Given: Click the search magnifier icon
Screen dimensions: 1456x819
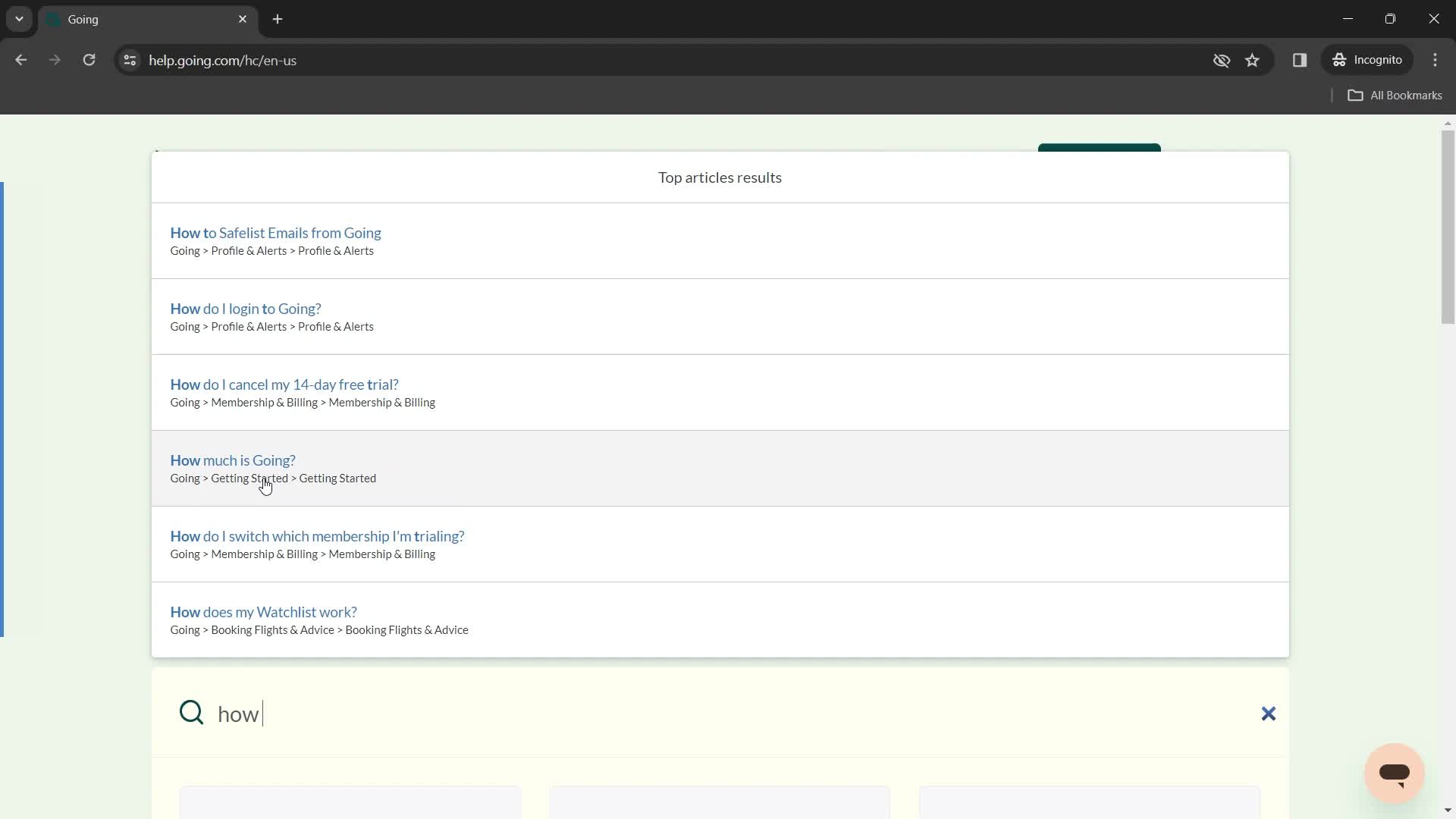Looking at the screenshot, I should click(x=191, y=713).
